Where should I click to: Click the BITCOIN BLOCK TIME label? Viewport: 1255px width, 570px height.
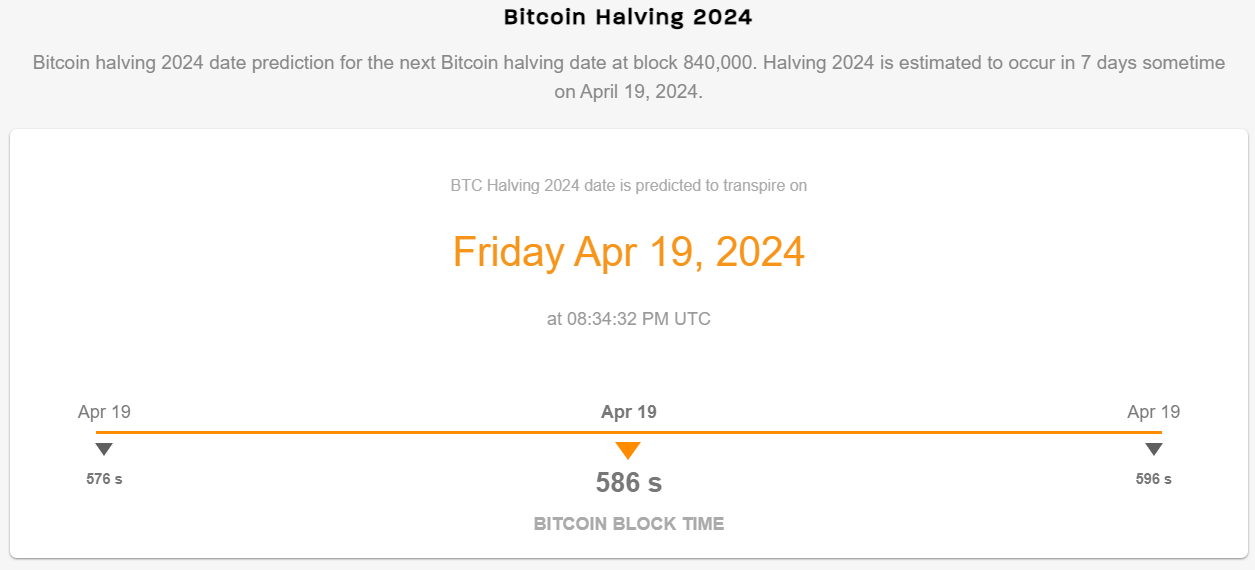[629, 524]
